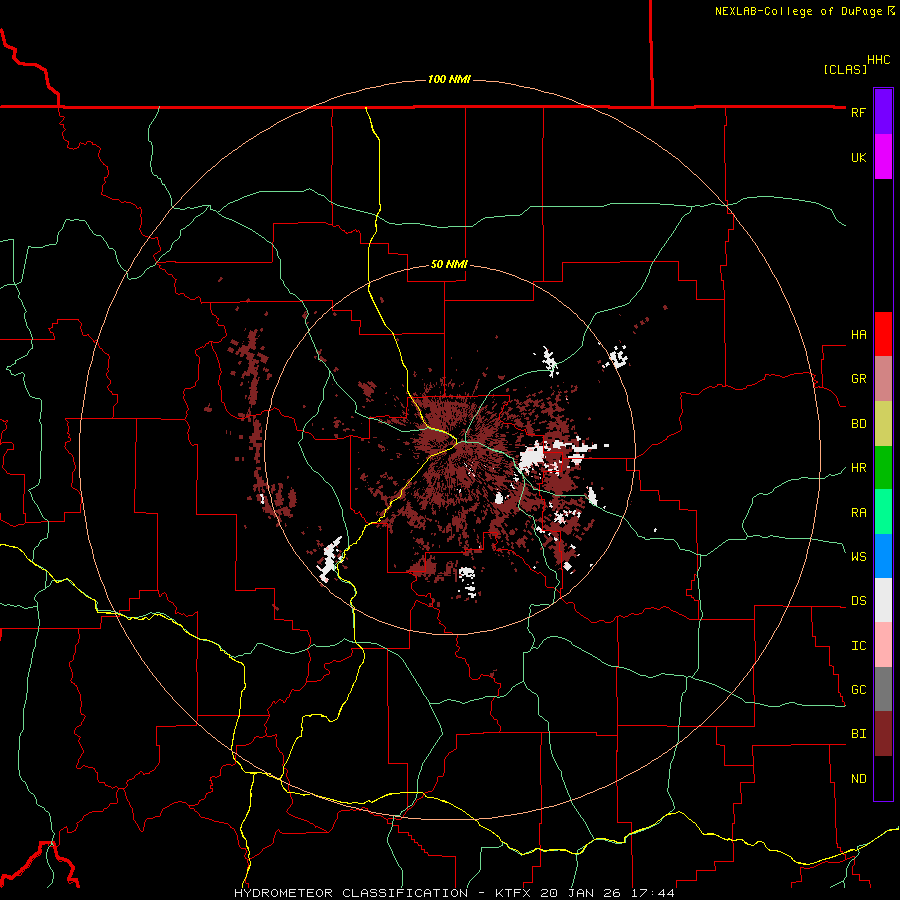Click the 'UK' legend label
This screenshot has width=900, height=900.
(858, 157)
